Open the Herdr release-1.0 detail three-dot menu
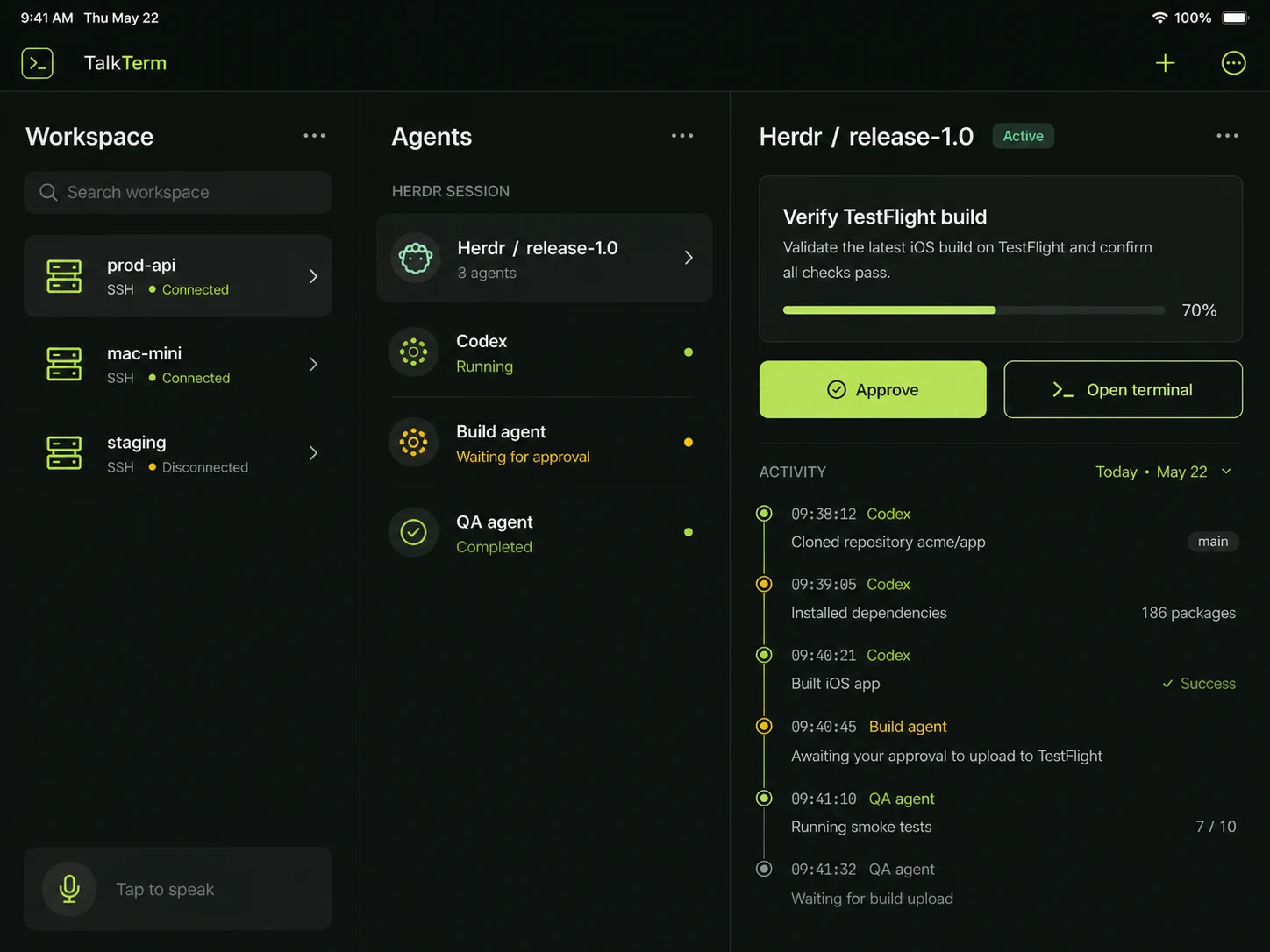The height and width of the screenshot is (952, 1270). click(x=1227, y=136)
